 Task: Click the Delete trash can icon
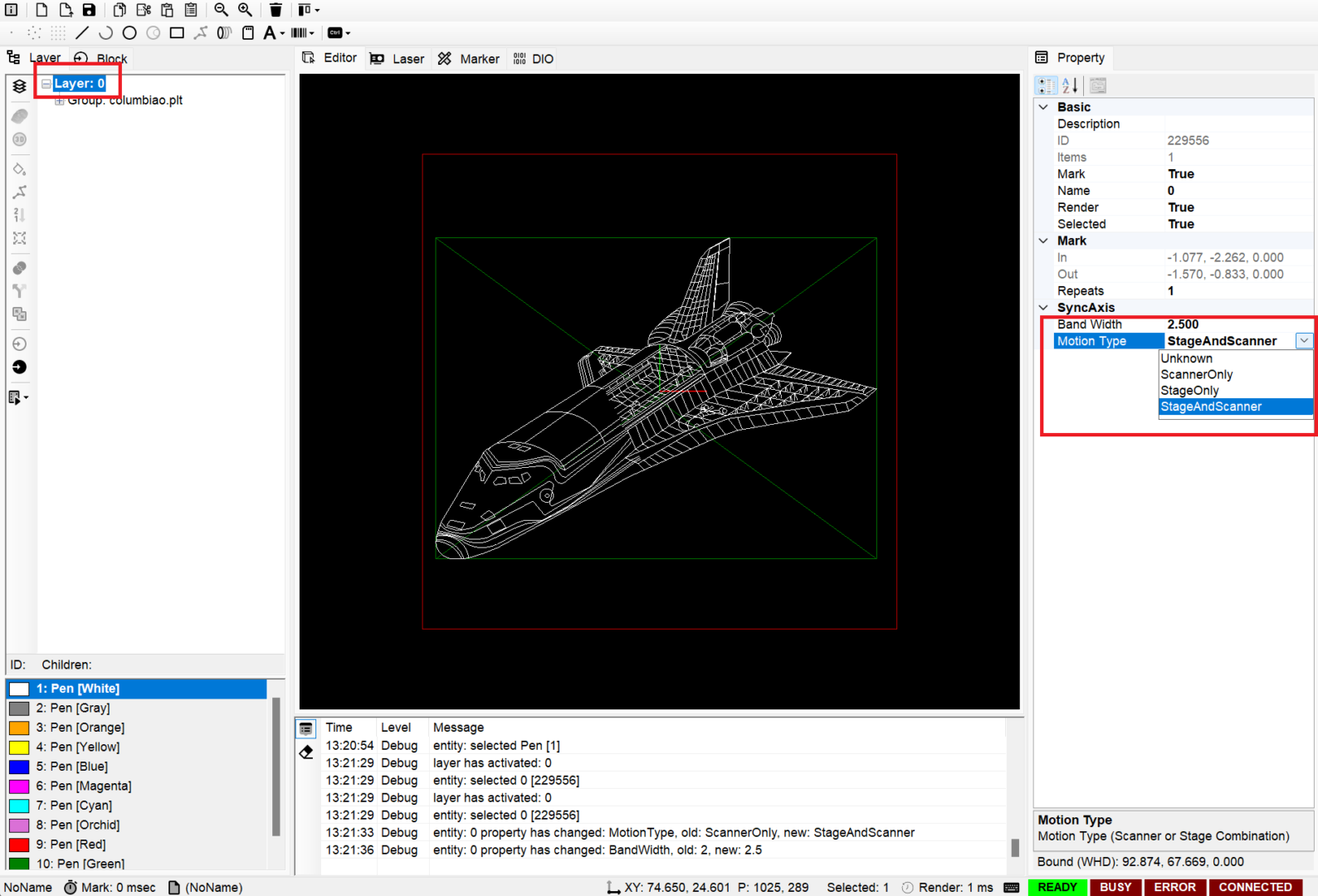pyautogui.click(x=276, y=10)
